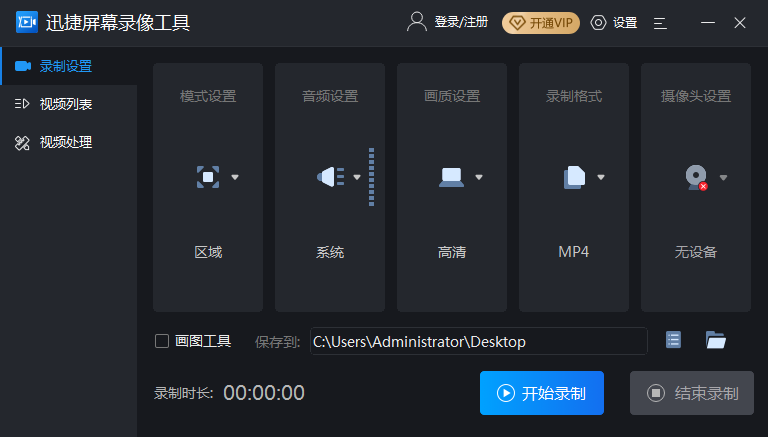Click the save path input field
The image size is (768, 437).
tap(478, 341)
